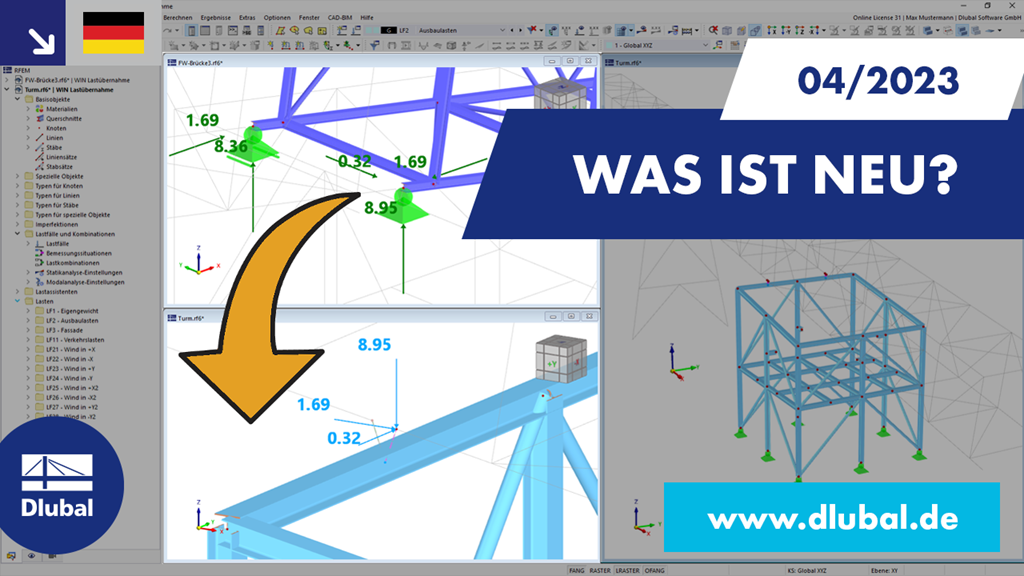This screenshot has height=576, width=1024.
Task: Open the Ergebnisse menu
Action: tap(216, 18)
